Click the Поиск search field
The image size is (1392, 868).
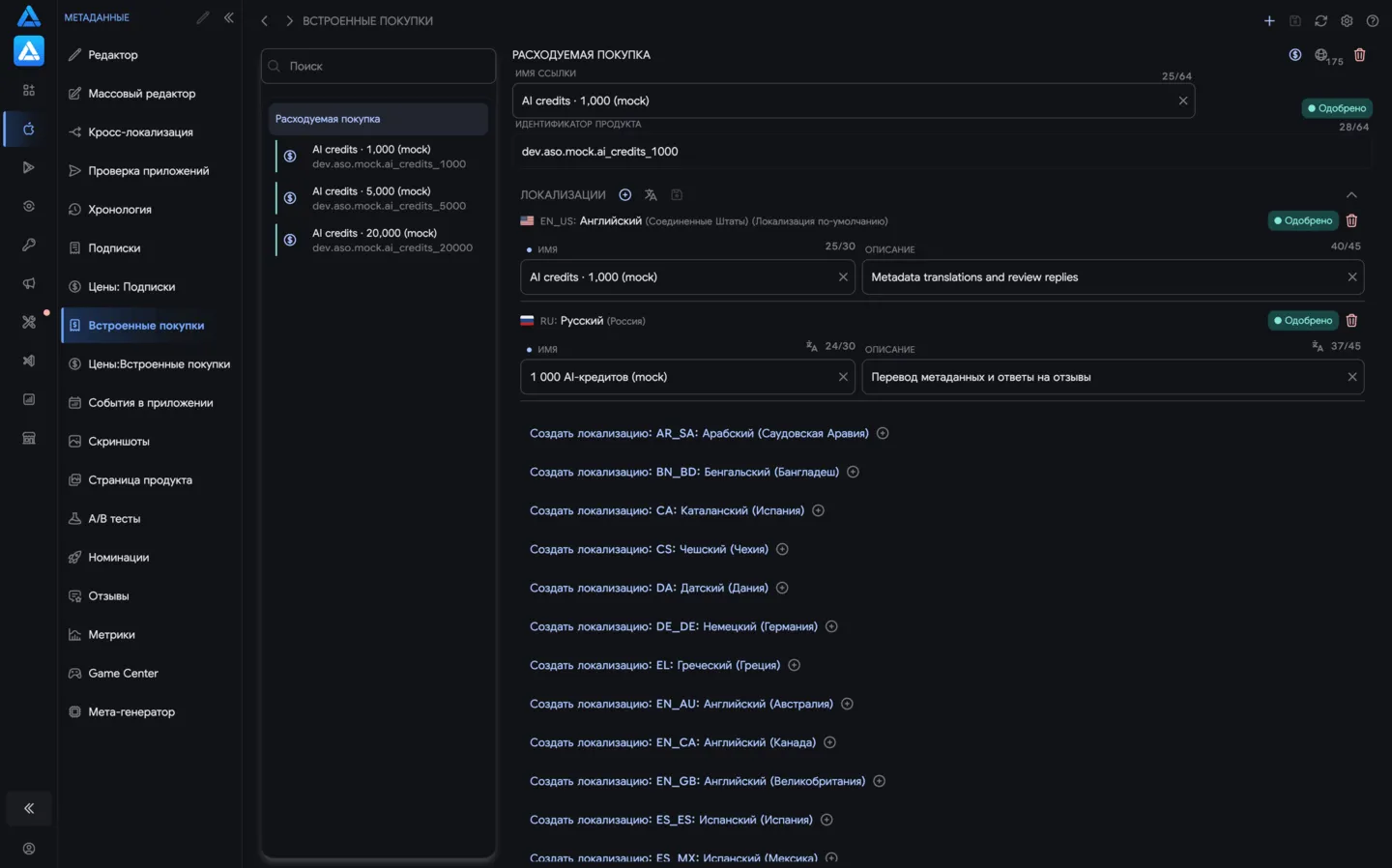(378, 66)
